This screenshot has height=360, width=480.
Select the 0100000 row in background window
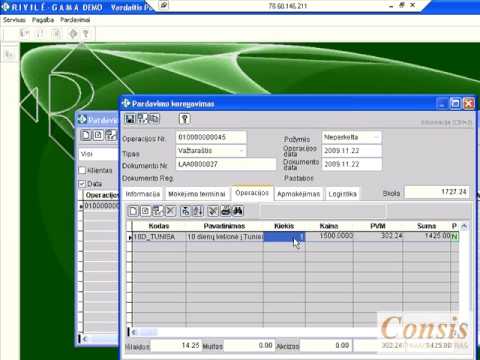click(101, 206)
